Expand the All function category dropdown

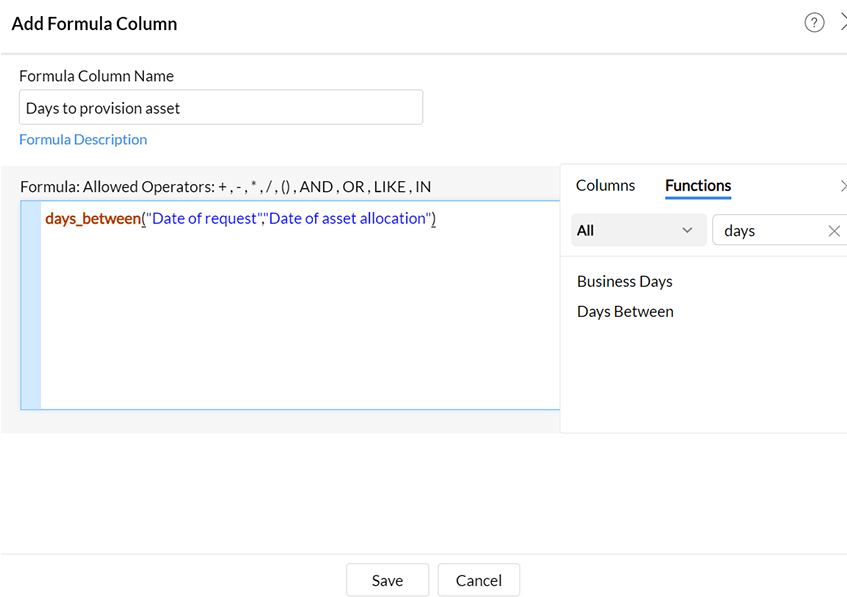[638, 231]
